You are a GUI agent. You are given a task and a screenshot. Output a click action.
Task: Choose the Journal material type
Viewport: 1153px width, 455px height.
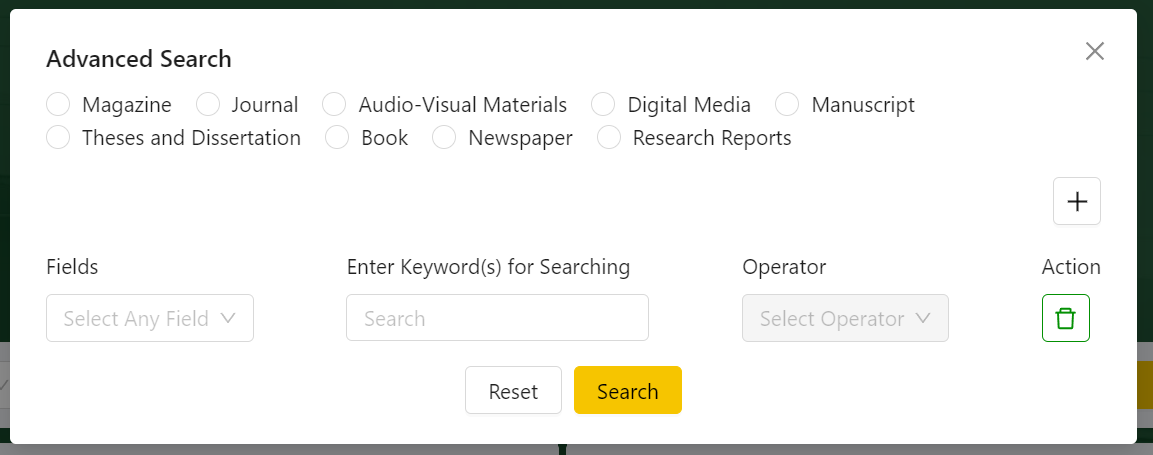click(208, 105)
